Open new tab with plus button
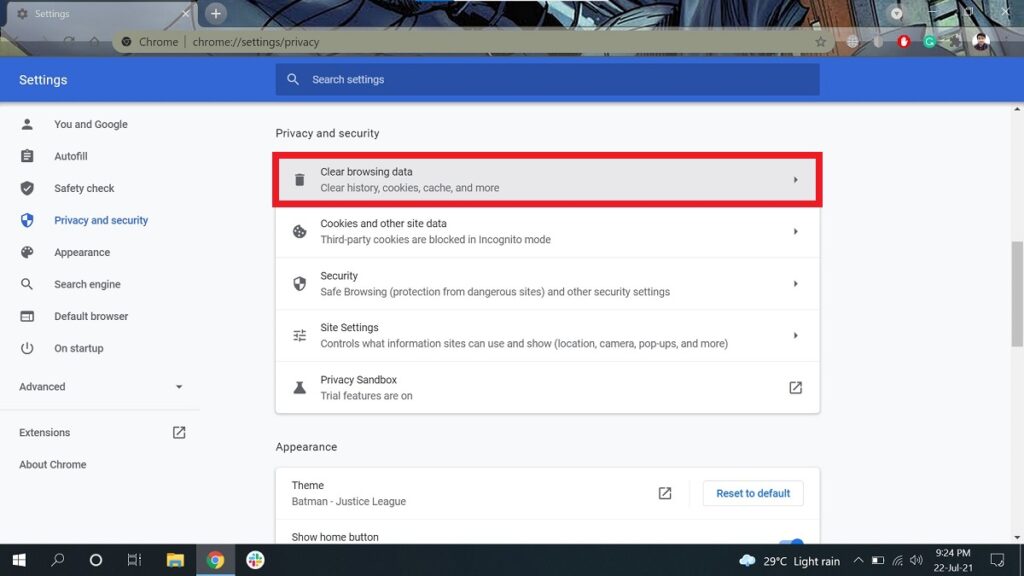Viewport: 1024px width, 576px height. pos(216,13)
